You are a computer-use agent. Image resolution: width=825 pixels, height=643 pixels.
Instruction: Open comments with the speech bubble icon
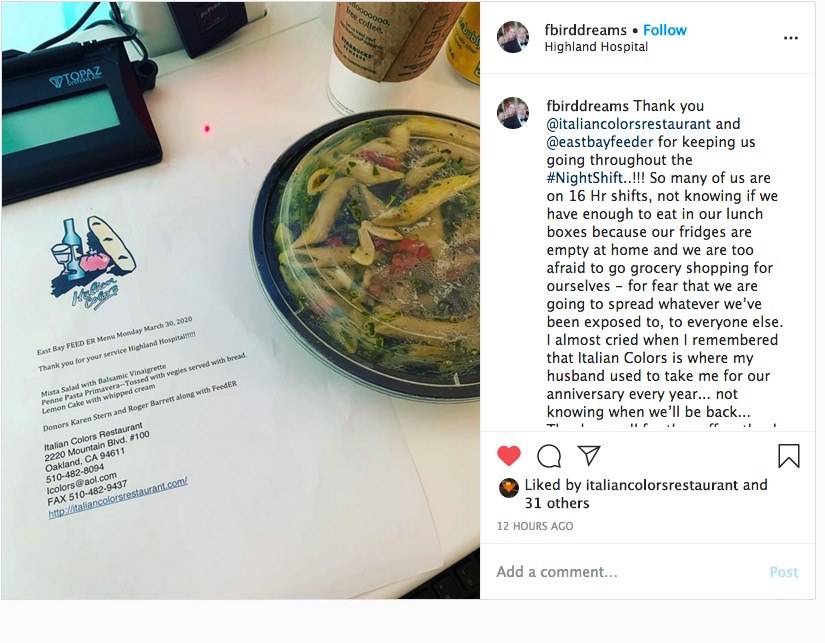pyautogui.click(x=549, y=456)
